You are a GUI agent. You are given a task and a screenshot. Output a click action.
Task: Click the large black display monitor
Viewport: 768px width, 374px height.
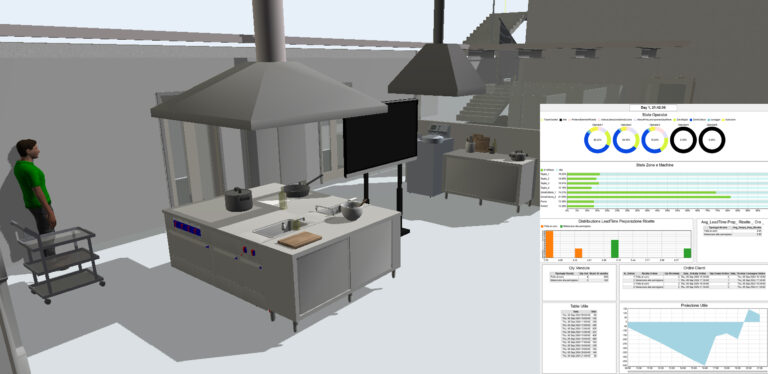tap(381, 137)
